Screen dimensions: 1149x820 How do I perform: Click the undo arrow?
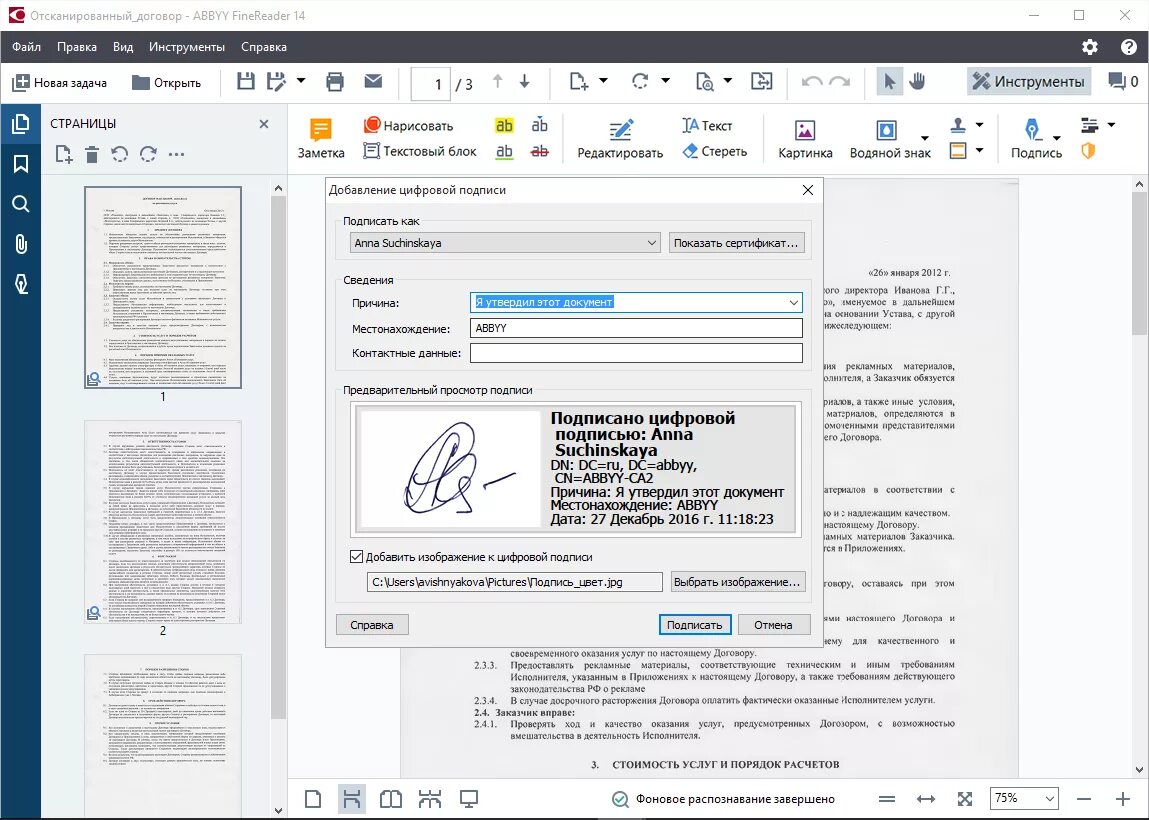(811, 81)
